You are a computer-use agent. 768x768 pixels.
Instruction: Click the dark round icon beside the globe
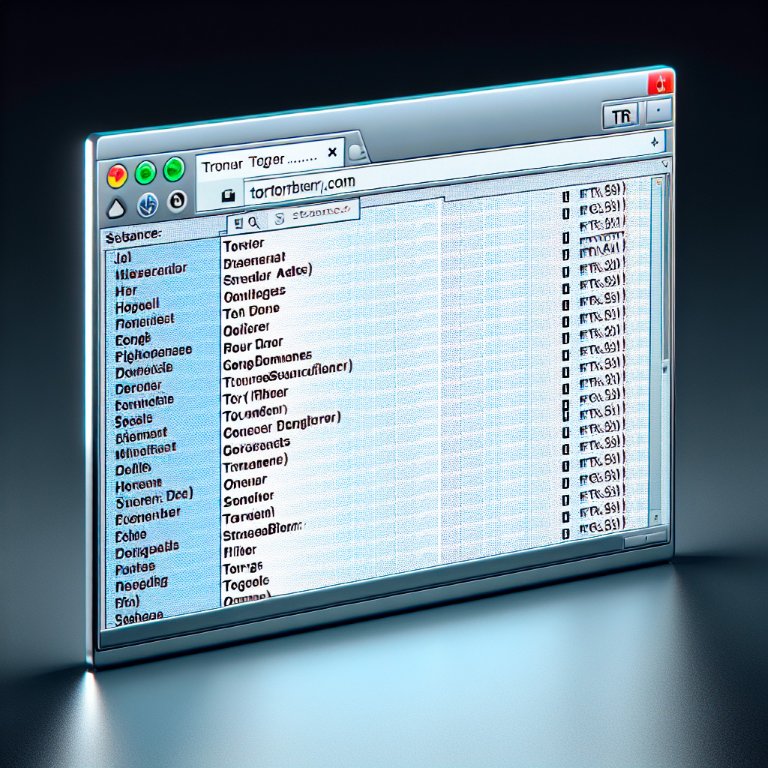(176, 201)
